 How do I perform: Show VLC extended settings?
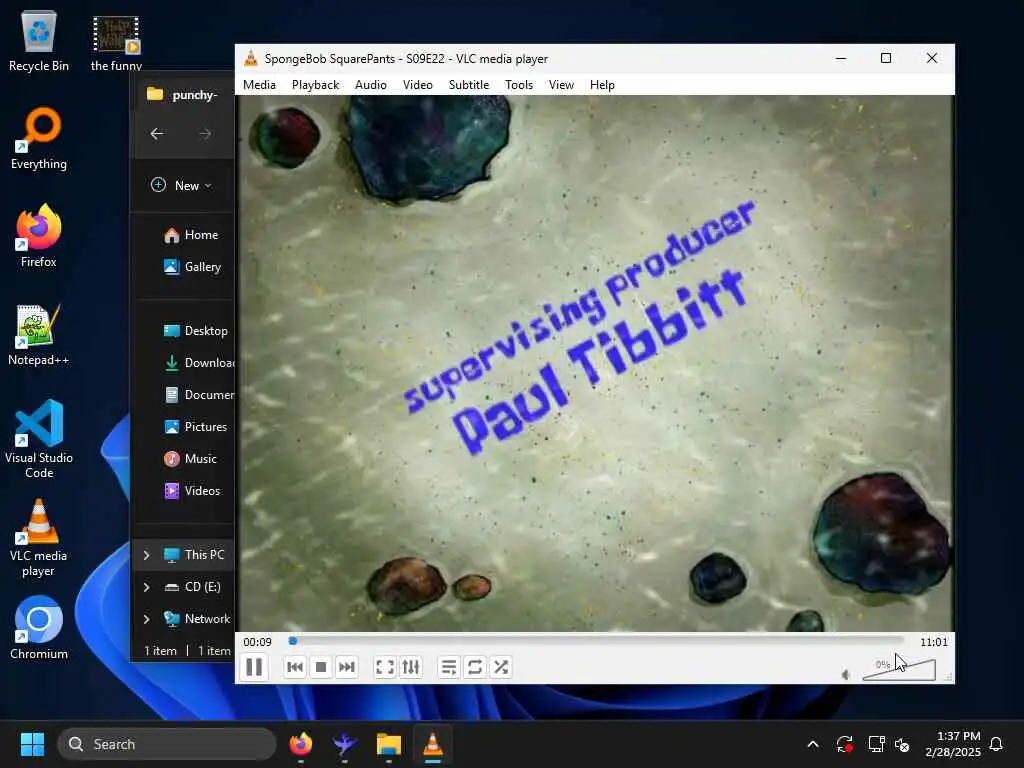(411, 667)
